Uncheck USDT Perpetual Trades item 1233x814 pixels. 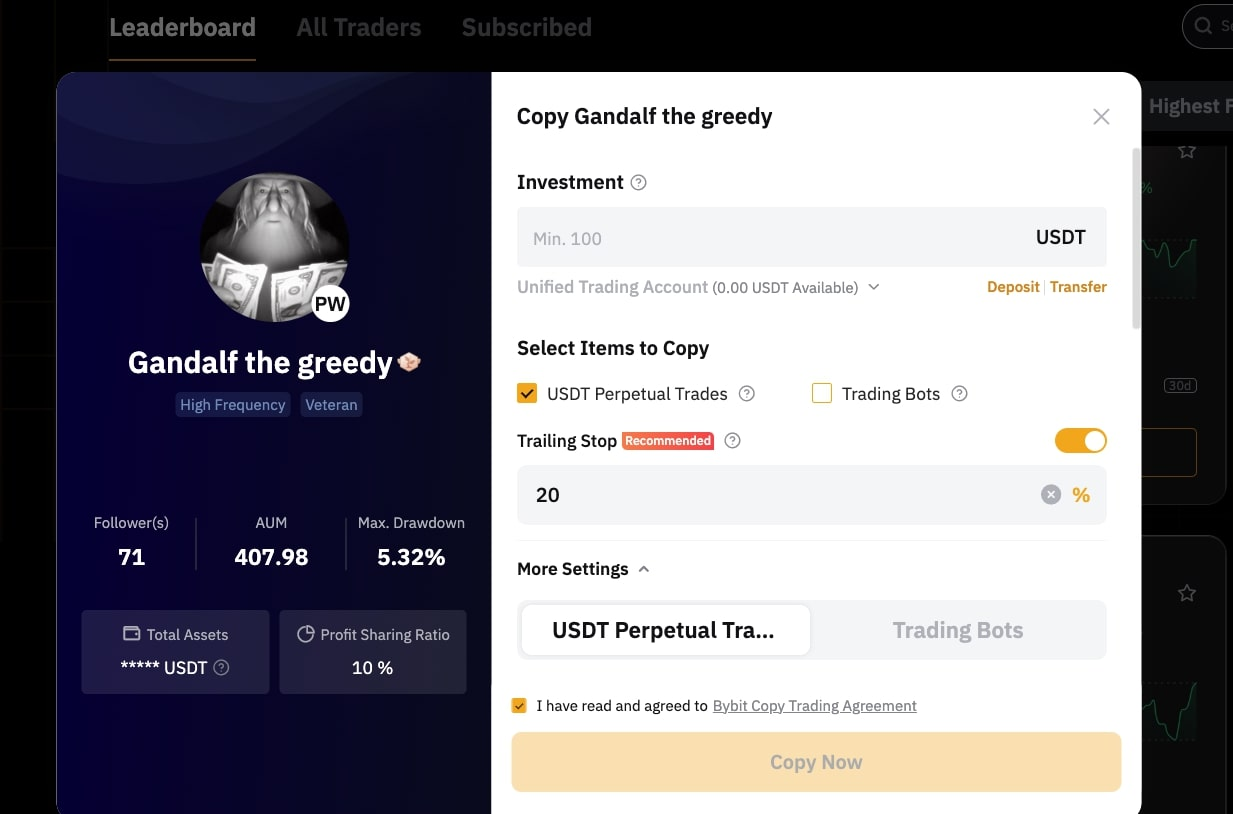[x=527, y=393]
